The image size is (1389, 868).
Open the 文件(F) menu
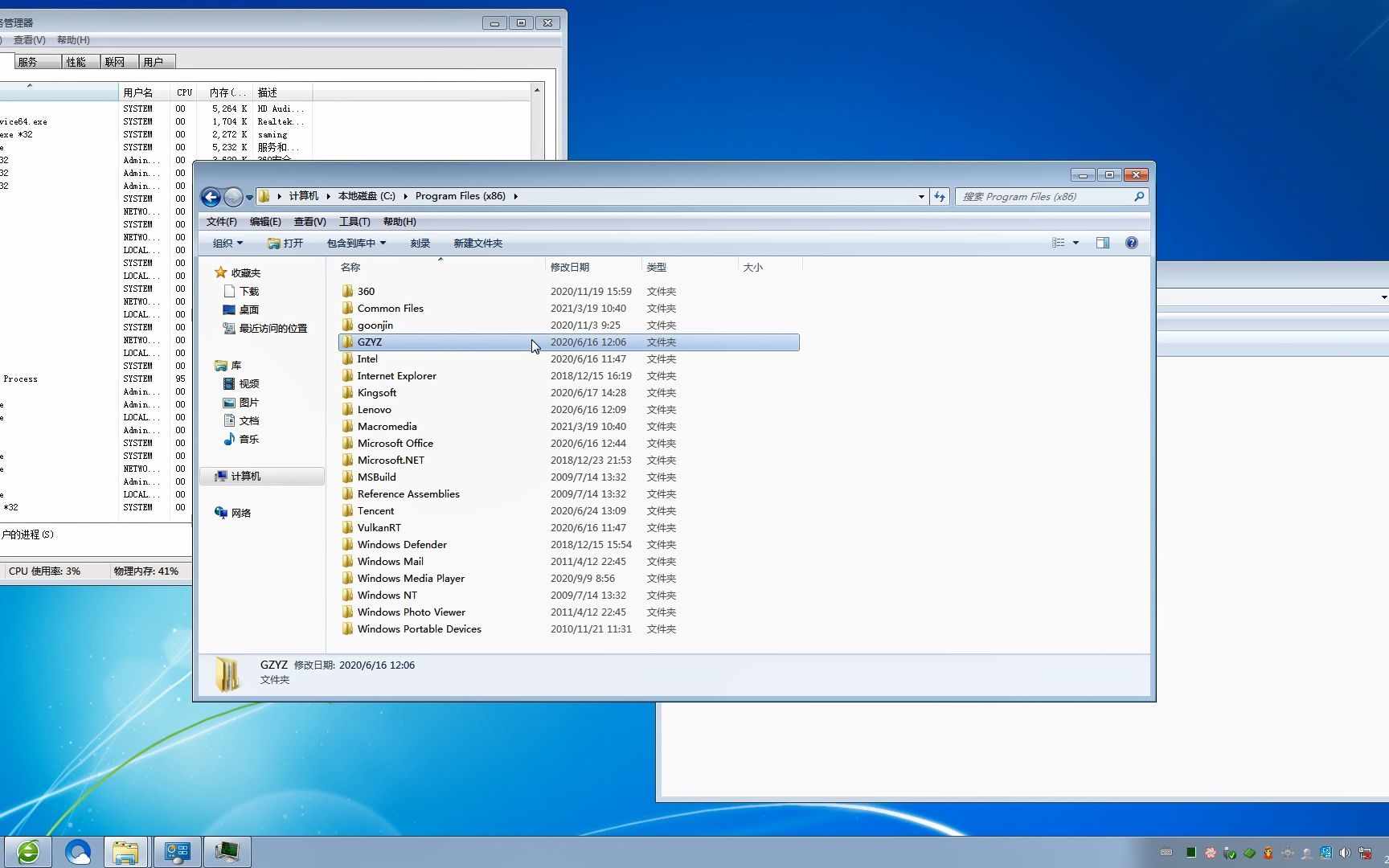(x=222, y=222)
